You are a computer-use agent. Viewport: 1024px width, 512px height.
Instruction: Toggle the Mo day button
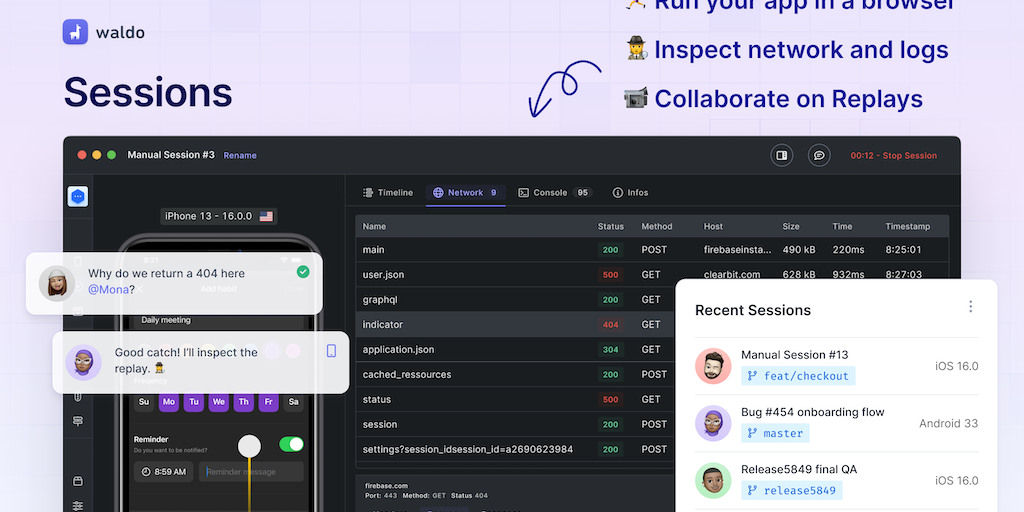click(x=168, y=402)
